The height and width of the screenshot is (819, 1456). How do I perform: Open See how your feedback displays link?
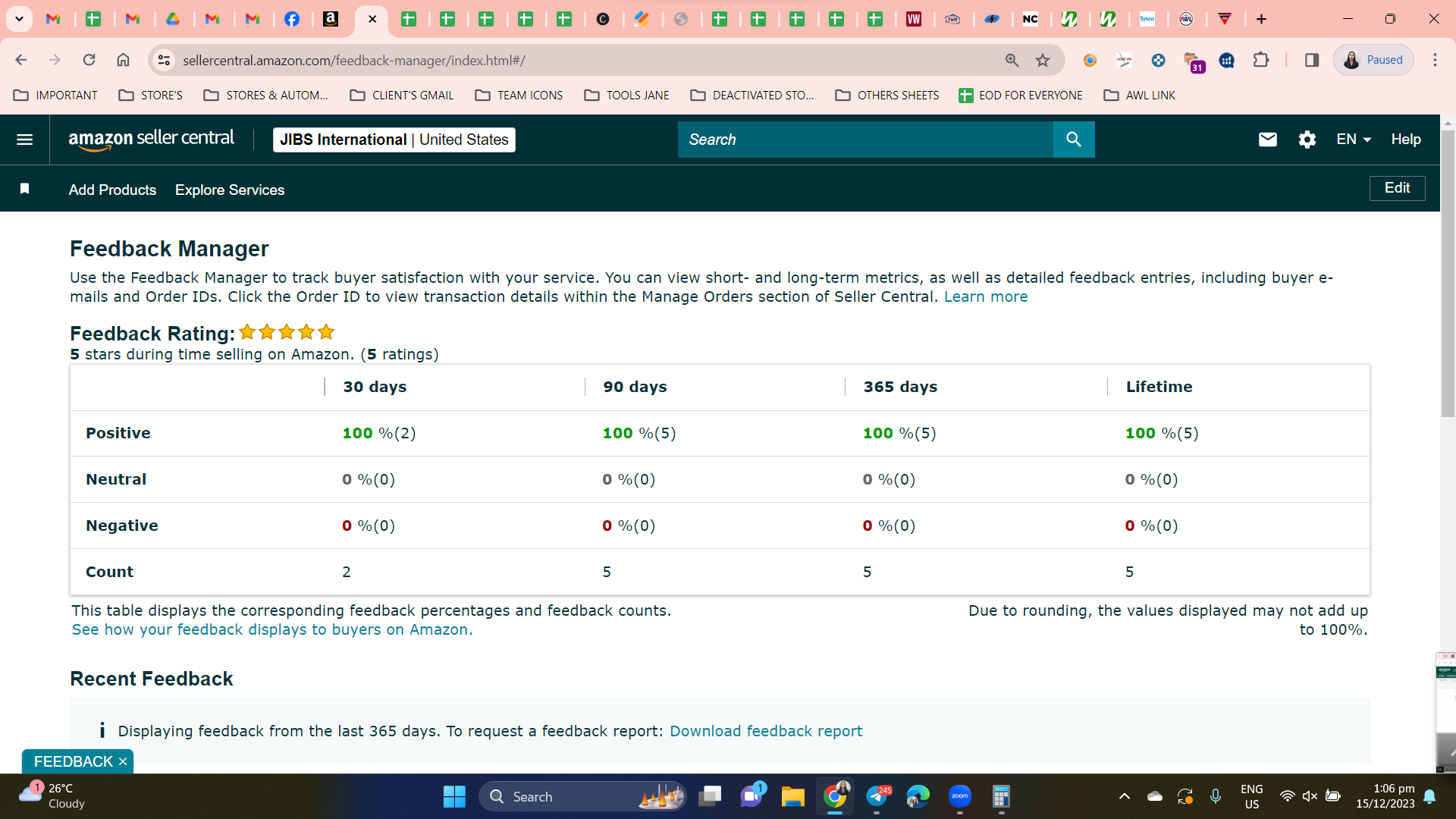271,629
